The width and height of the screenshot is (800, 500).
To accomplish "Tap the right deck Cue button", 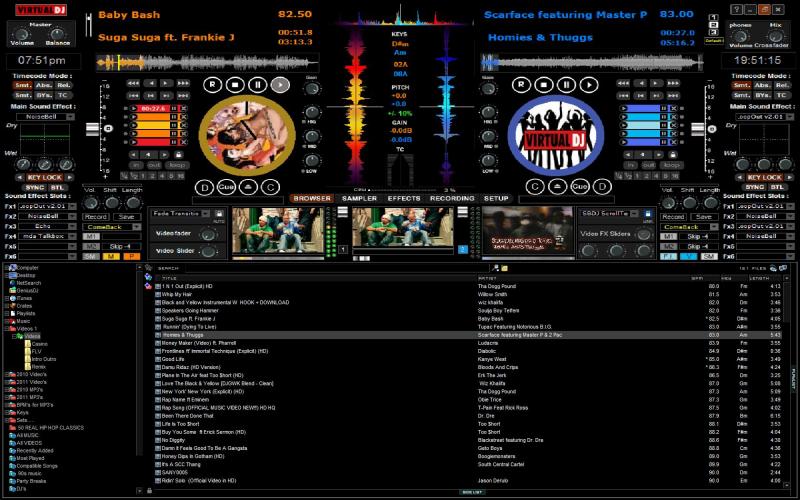I will (x=580, y=187).
